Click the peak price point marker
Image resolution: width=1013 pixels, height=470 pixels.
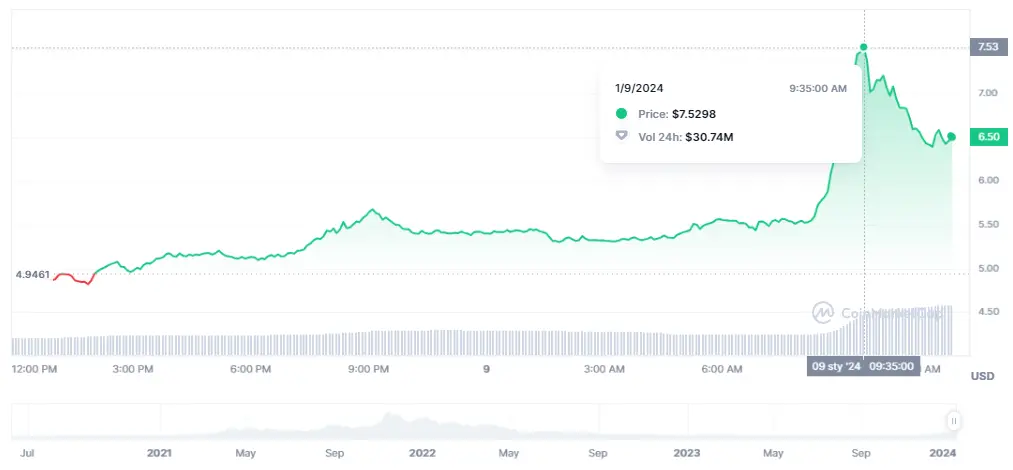(863, 47)
